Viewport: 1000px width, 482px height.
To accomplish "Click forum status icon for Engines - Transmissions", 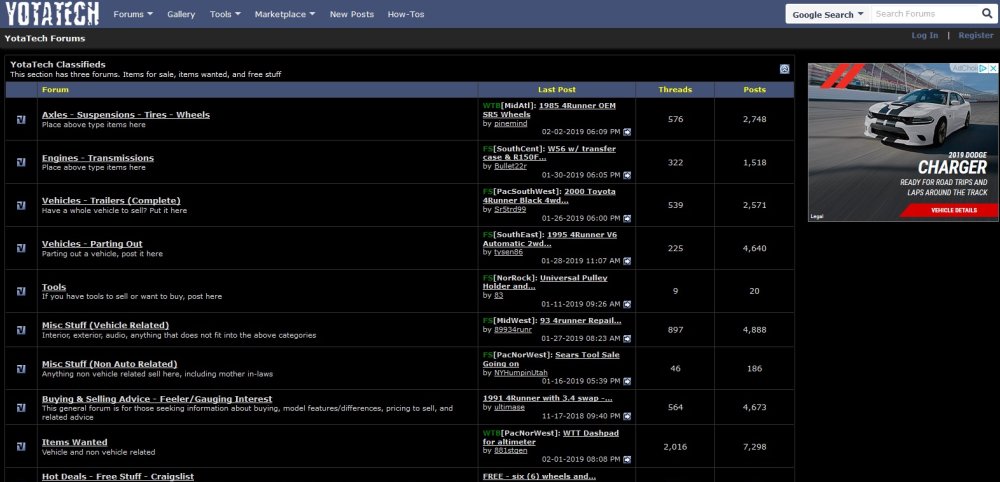I will pyautogui.click(x=21, y=162).
